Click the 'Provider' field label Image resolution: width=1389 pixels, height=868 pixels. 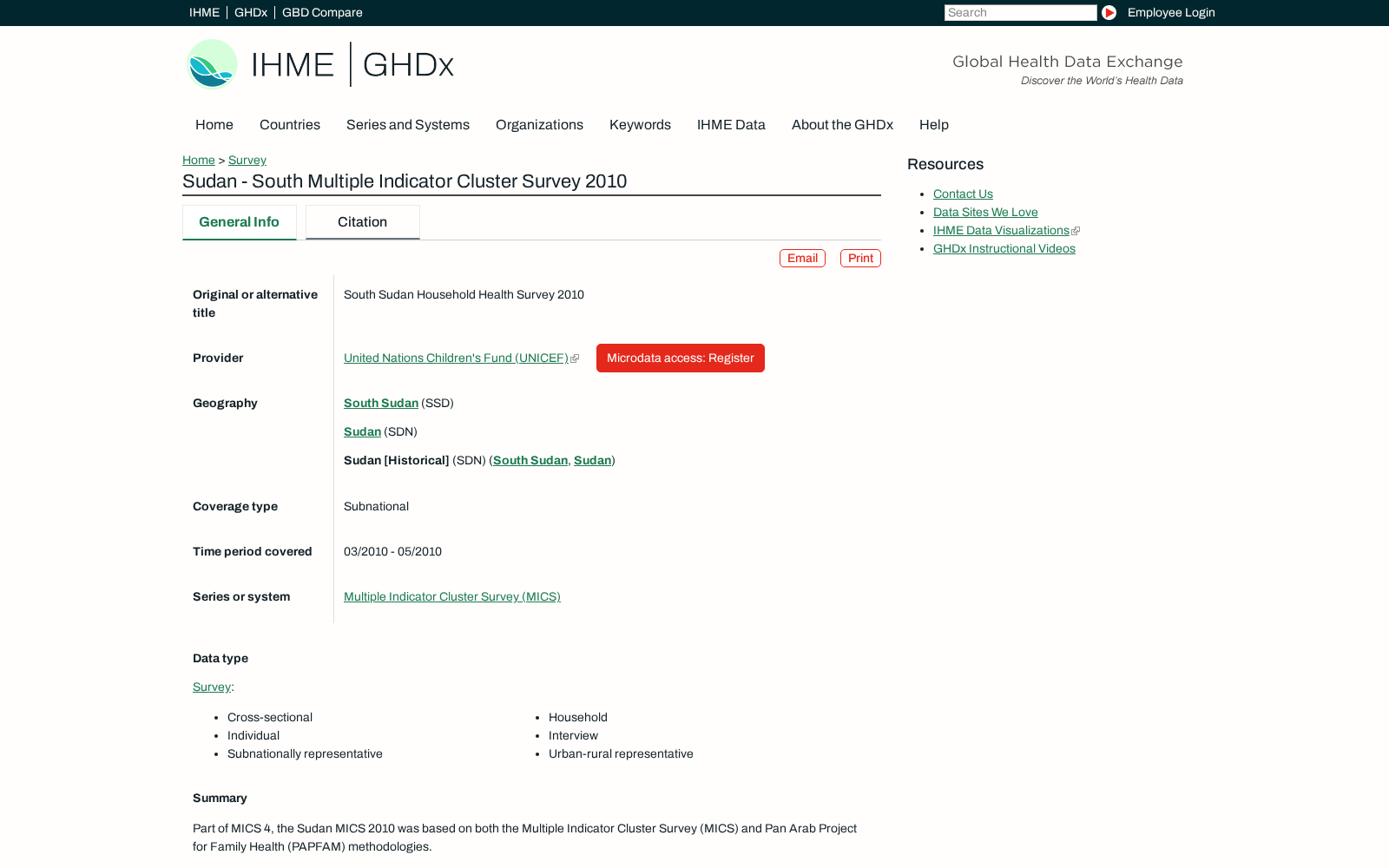coord(218,358)
